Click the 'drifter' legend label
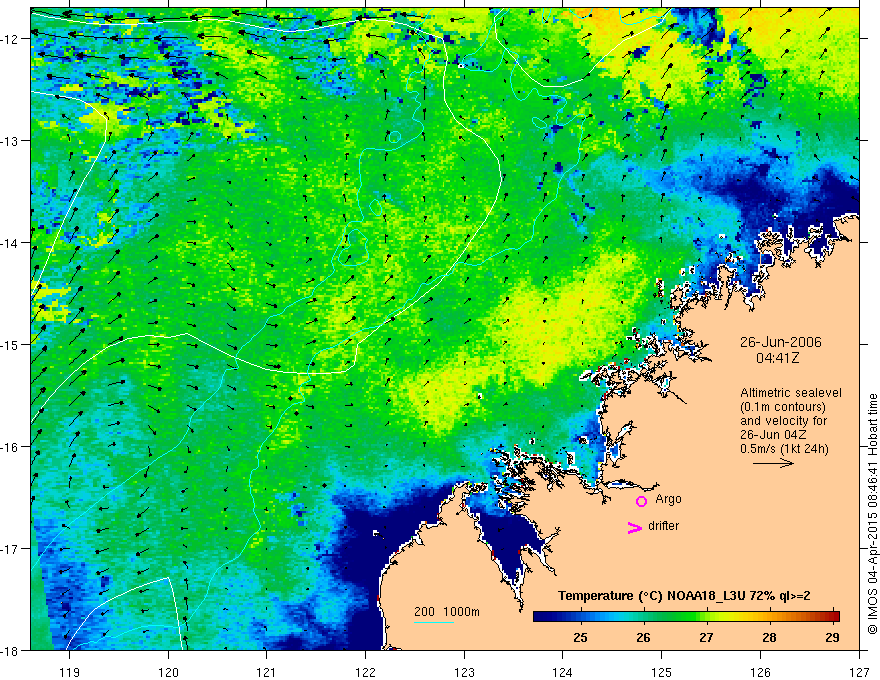 [663, 526]
